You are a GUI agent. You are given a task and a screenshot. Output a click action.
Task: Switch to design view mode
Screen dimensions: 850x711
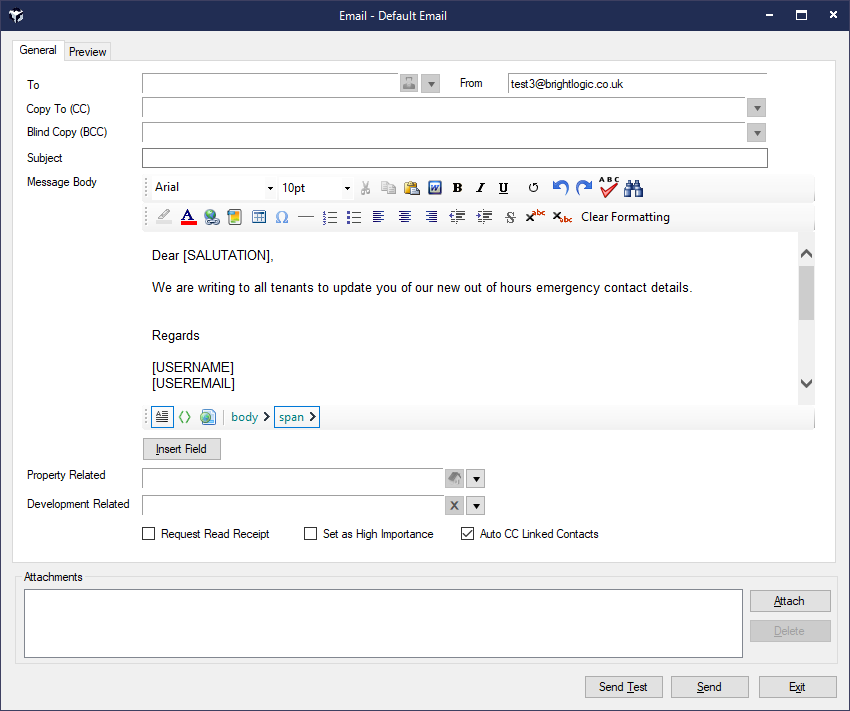(x=162, y=417)
